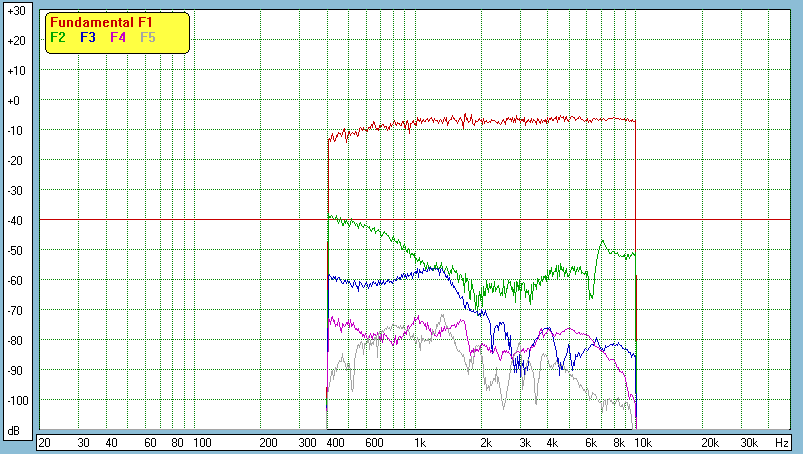Select the -40 label on vertical axis

point(15,221)
